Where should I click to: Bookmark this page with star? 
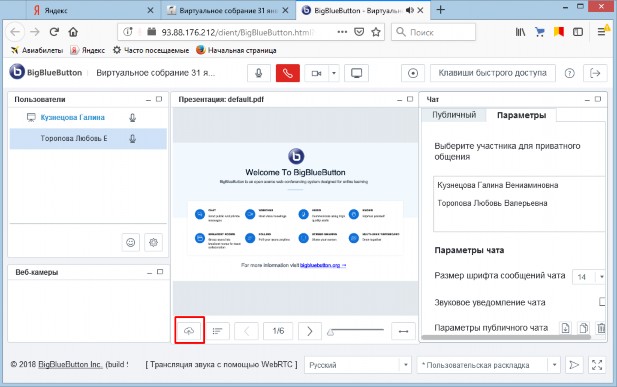pos(376,32)
